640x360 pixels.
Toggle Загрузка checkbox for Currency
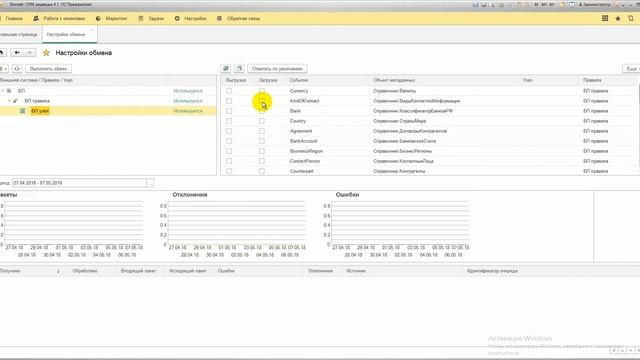point(262,91)
